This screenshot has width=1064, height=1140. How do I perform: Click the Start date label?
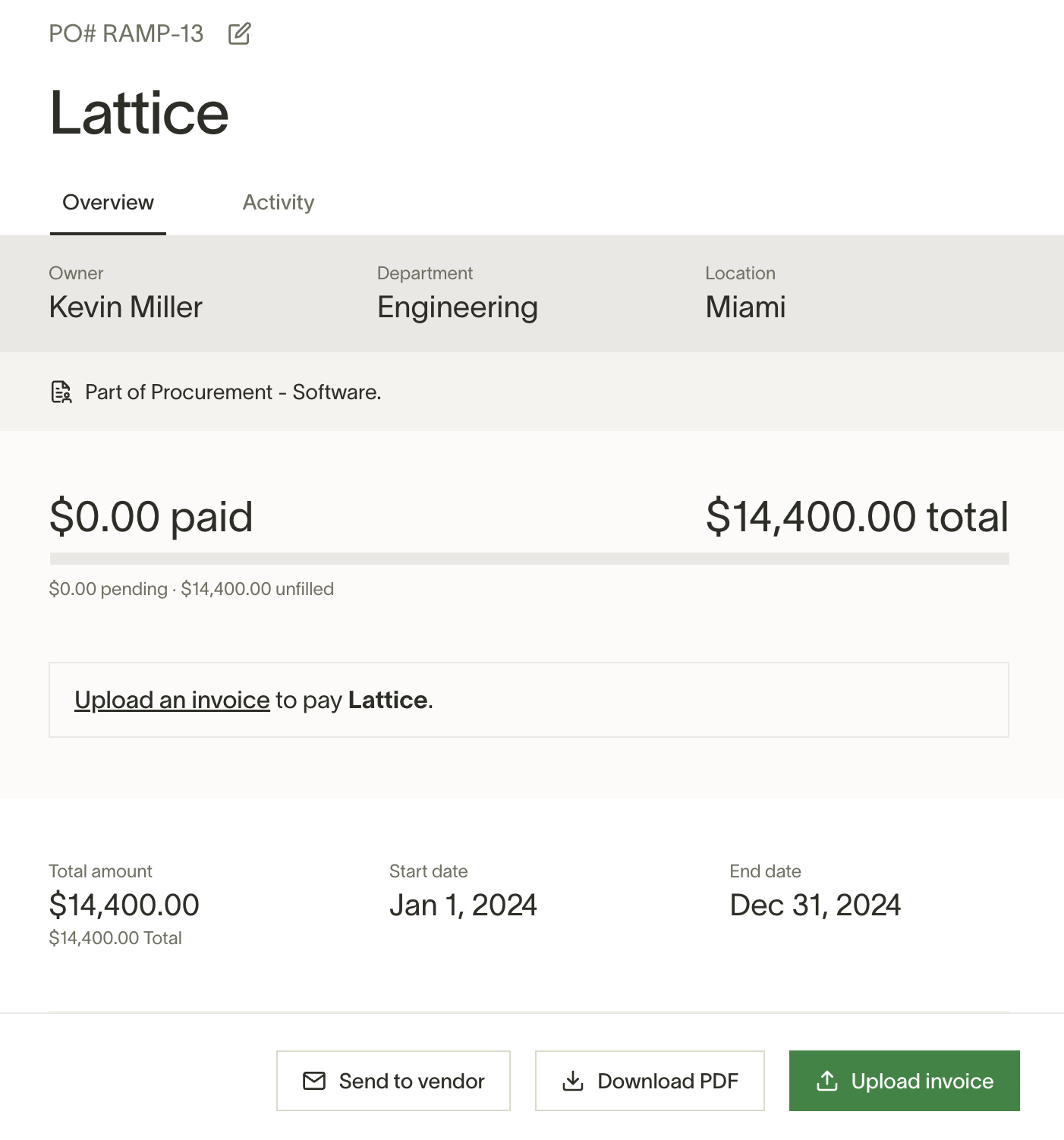(x=428, y=871)
